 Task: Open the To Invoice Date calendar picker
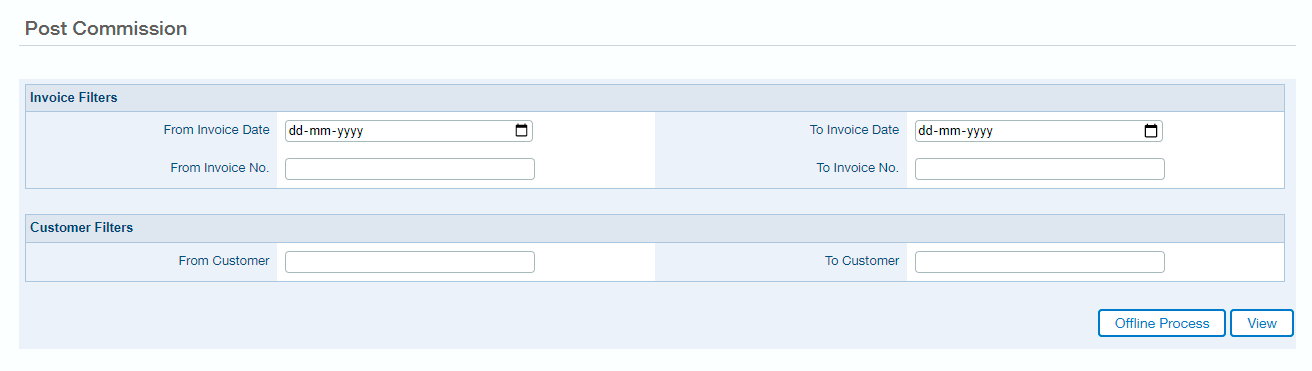click(x=1151, y=131)
